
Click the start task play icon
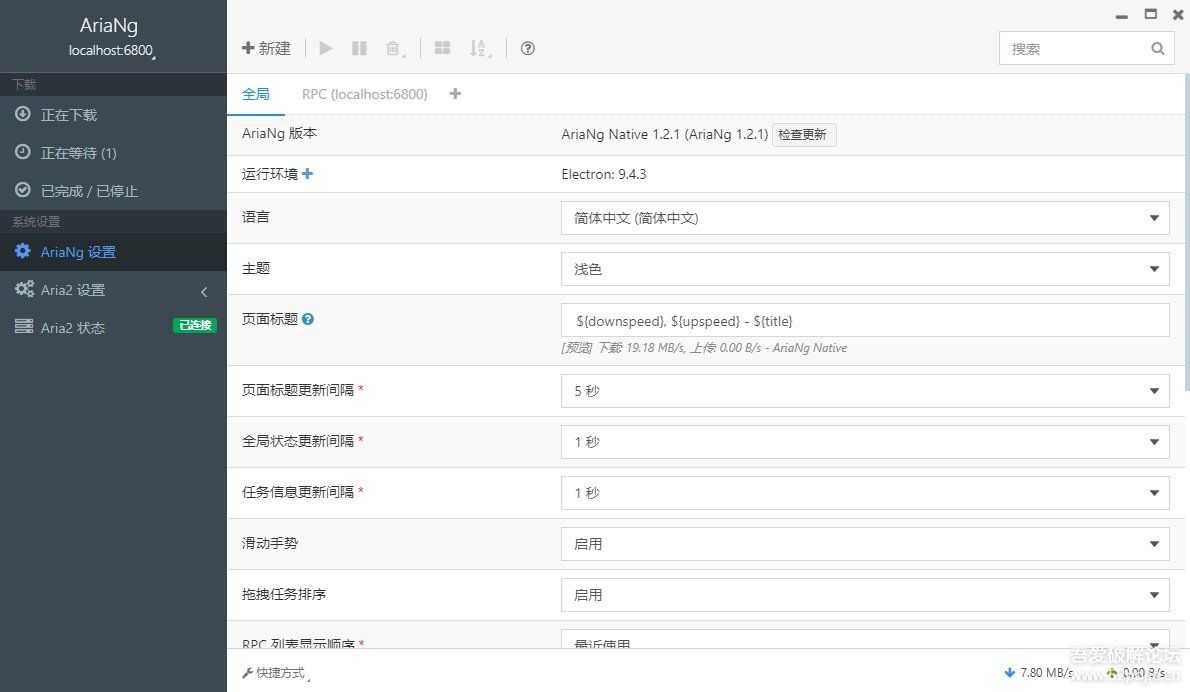(x=326, y=48)
